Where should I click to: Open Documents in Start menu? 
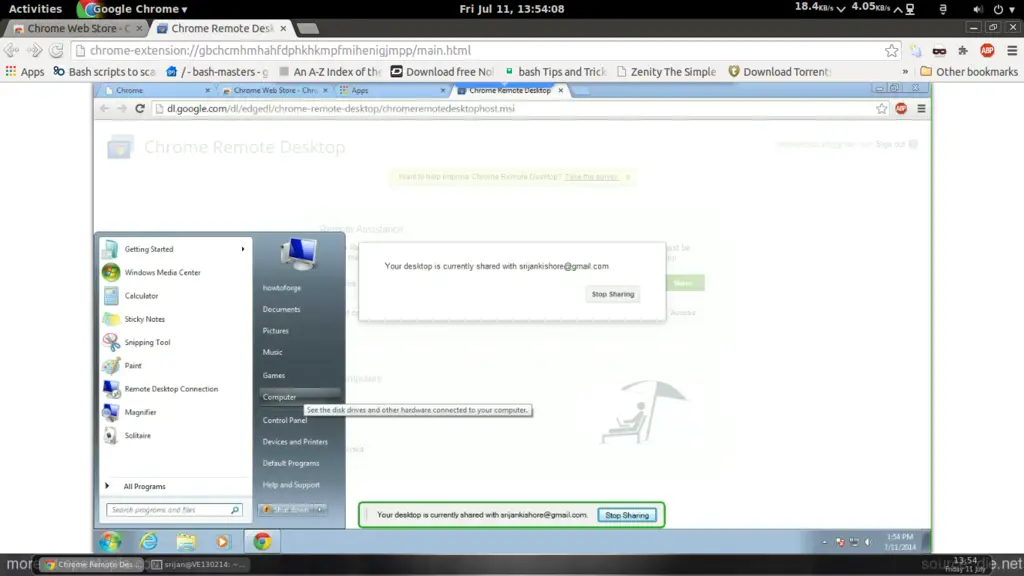click(281, 310)
